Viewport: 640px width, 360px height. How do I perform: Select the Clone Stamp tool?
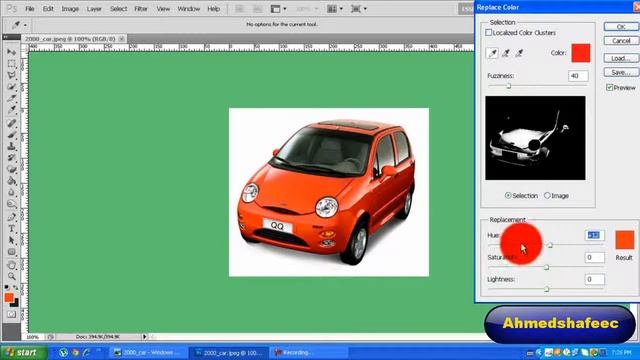pyautogui.click(x=11, y=146)
